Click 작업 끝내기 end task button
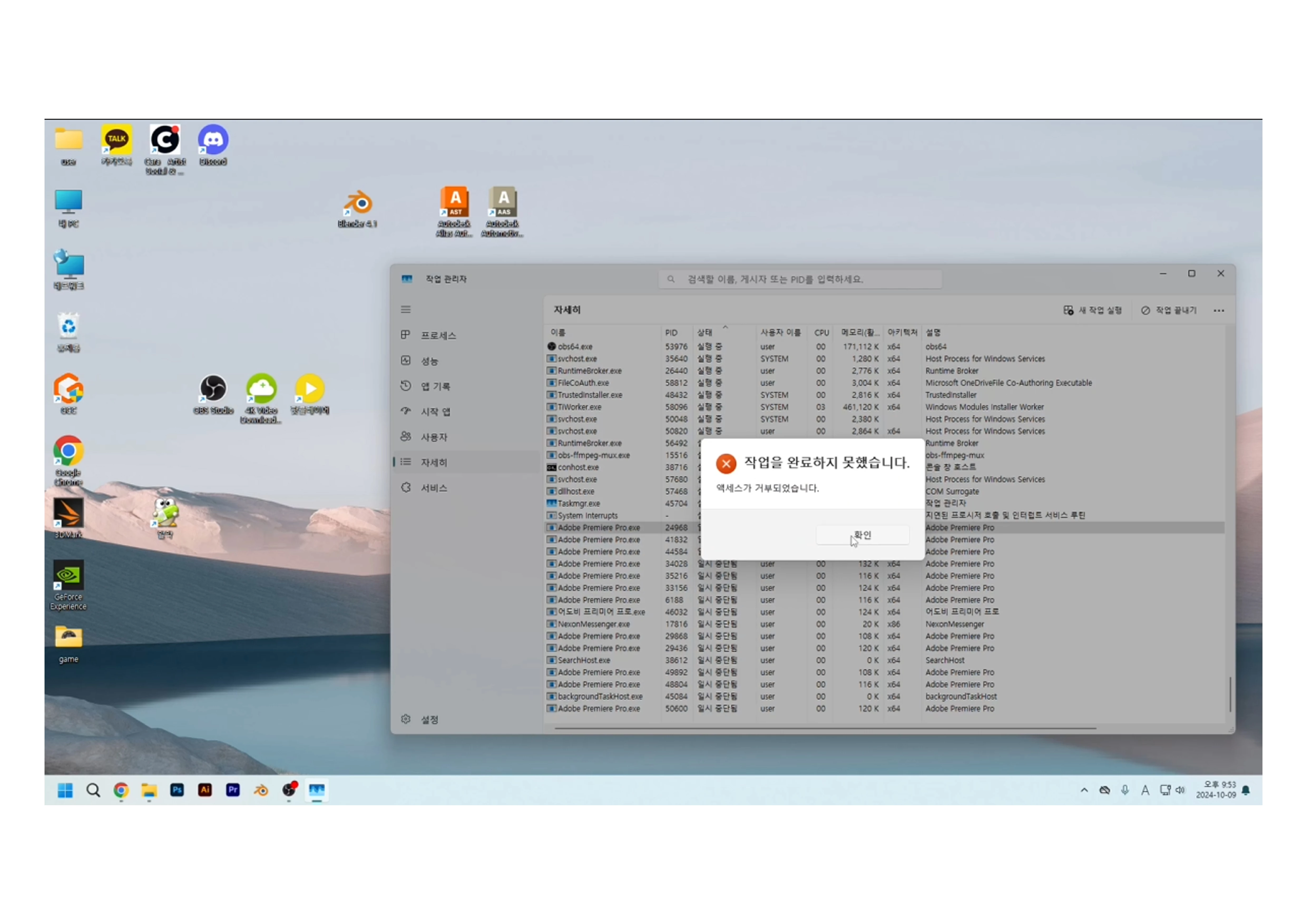The width and height of the screenshot is (1307, 924). tap(1169, 310)
